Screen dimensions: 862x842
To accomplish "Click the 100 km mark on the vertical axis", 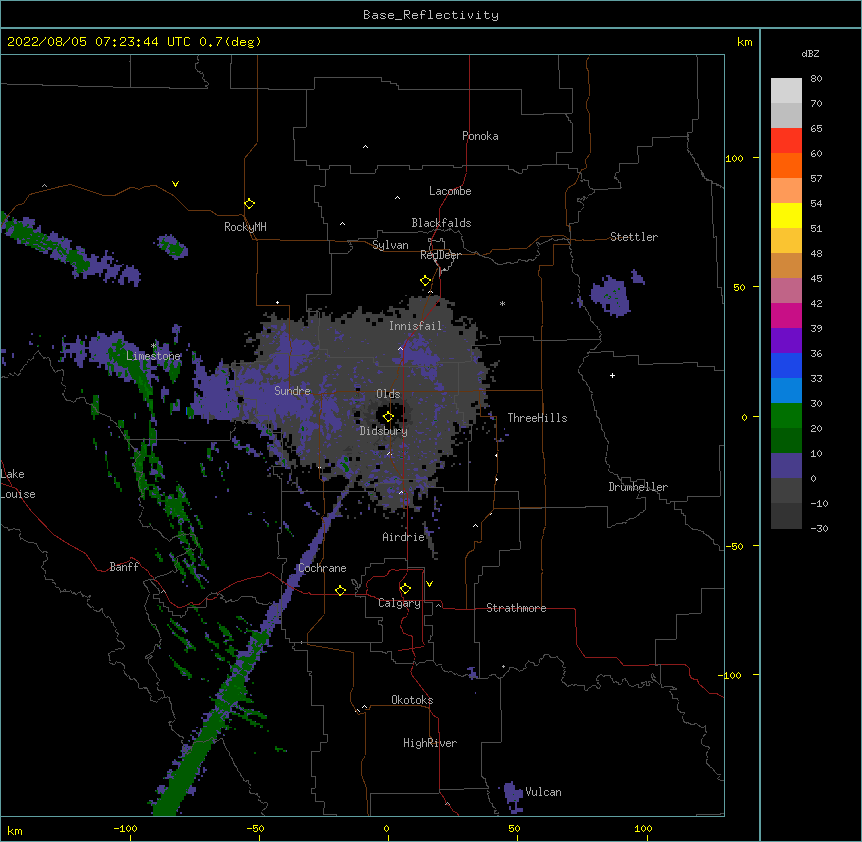I will click(734, 158).
